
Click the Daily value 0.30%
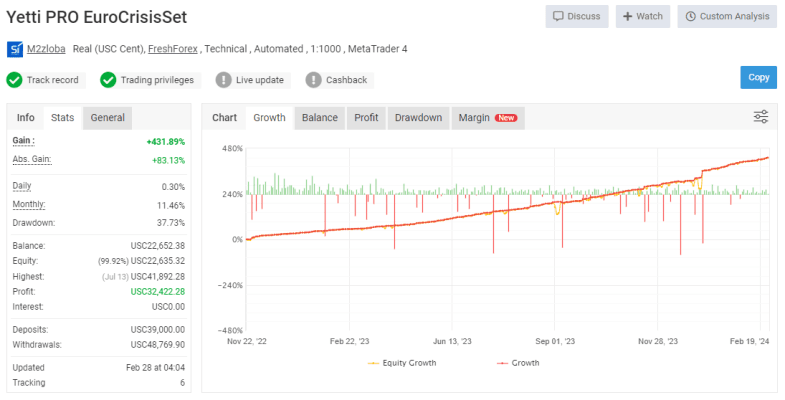[x=173, y=187]
